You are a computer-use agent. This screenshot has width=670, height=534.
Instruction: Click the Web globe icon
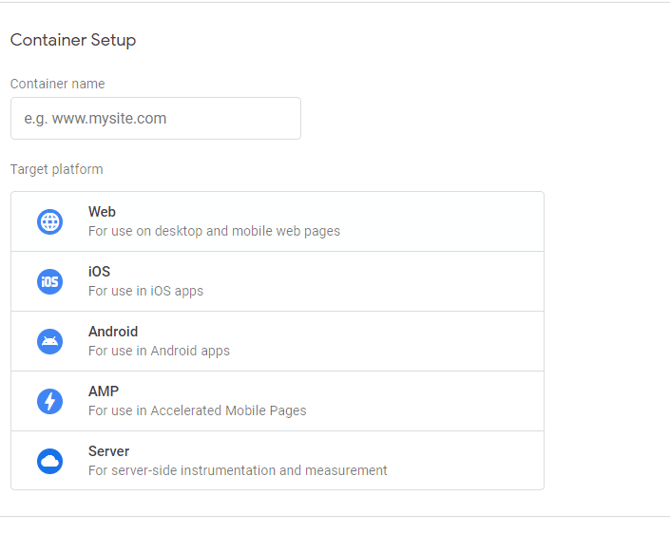pos(50,222)
